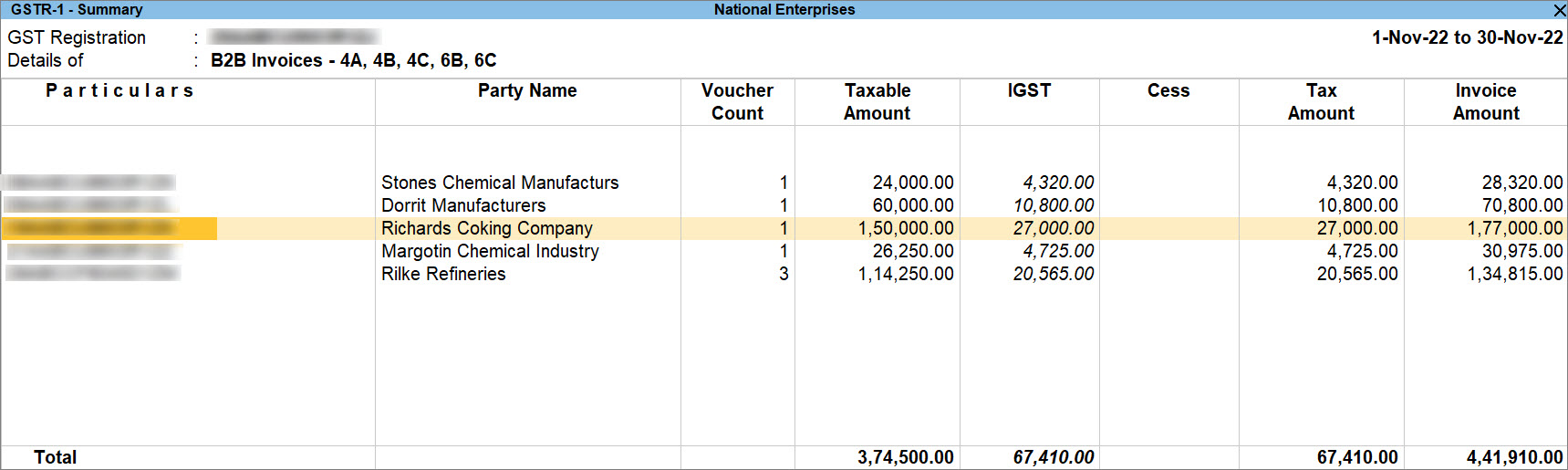Open Richards Coking Company highlighted row
The height and width of the screenshot is (470, 1568).
[x=784, y=228]
